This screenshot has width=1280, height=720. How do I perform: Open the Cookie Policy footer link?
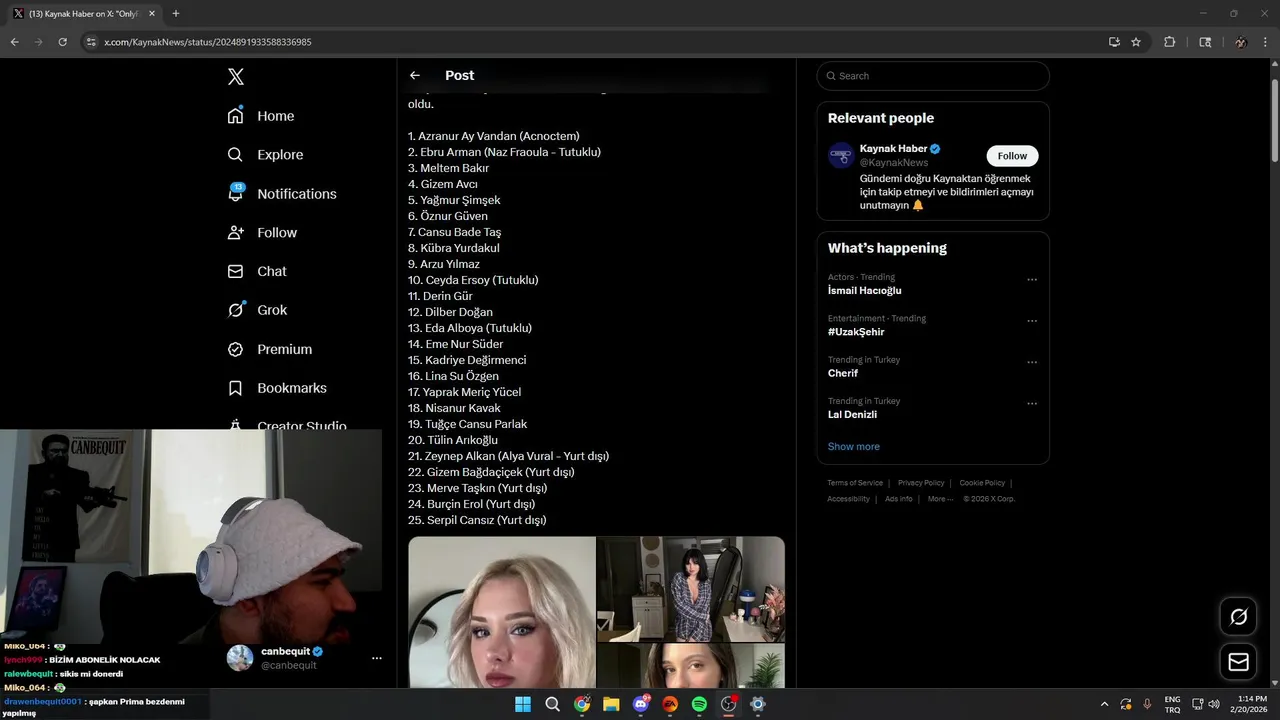click(982, 483)
